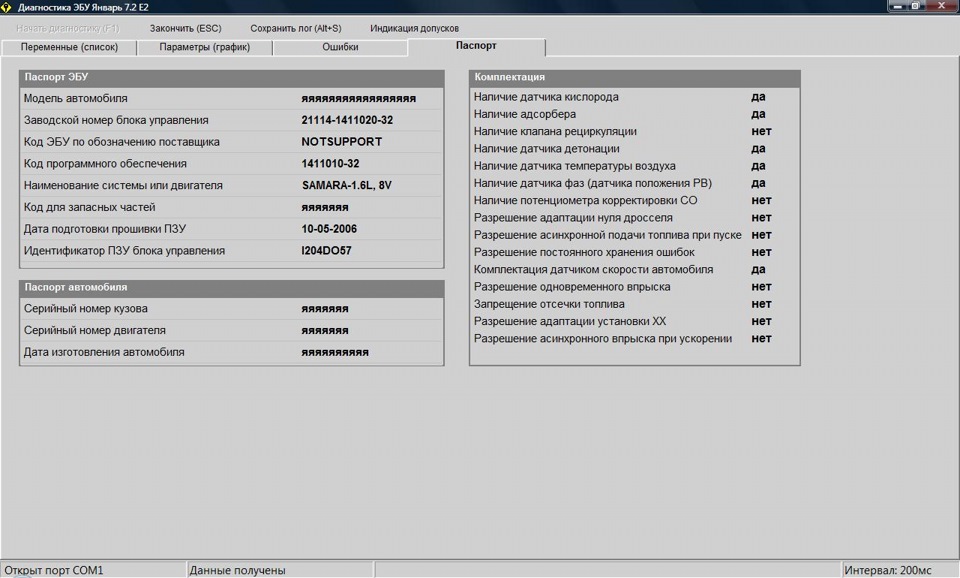
Task: Click row Наличие клапана рециркуляции
Action: click(635, 131)
